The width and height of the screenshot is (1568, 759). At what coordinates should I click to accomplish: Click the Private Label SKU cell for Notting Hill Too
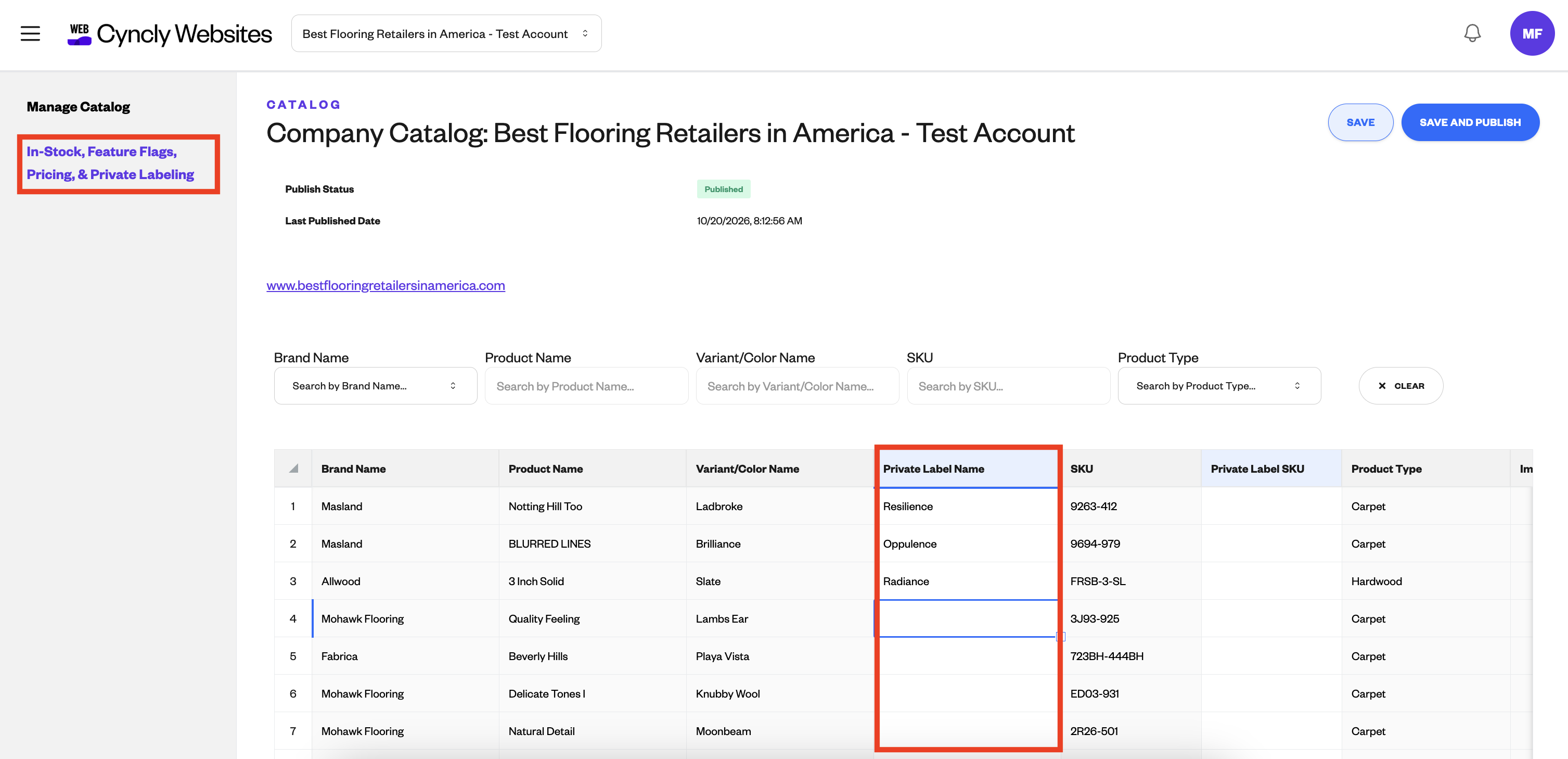[x=1271, y=506]
